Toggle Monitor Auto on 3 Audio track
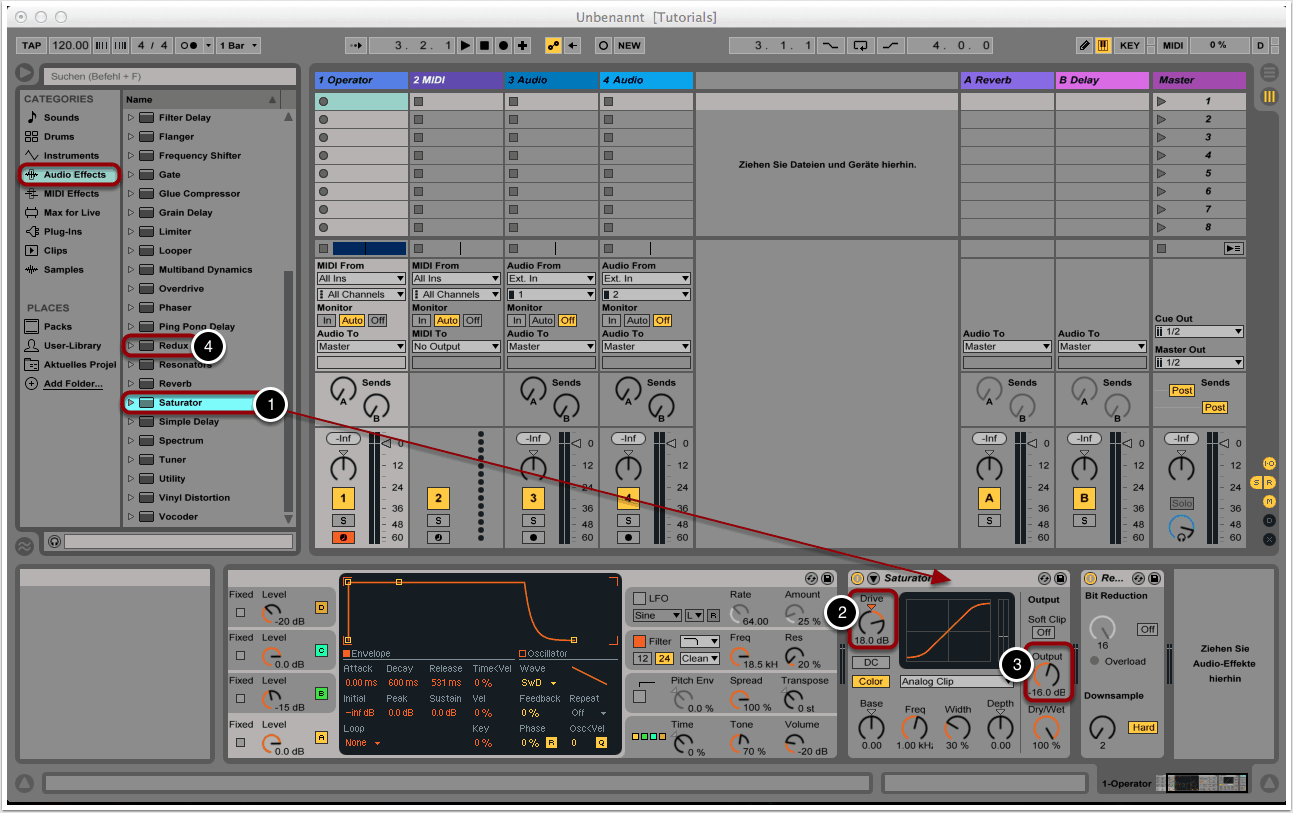Viewport: 1293px width, 813px height. coord(541,320)
